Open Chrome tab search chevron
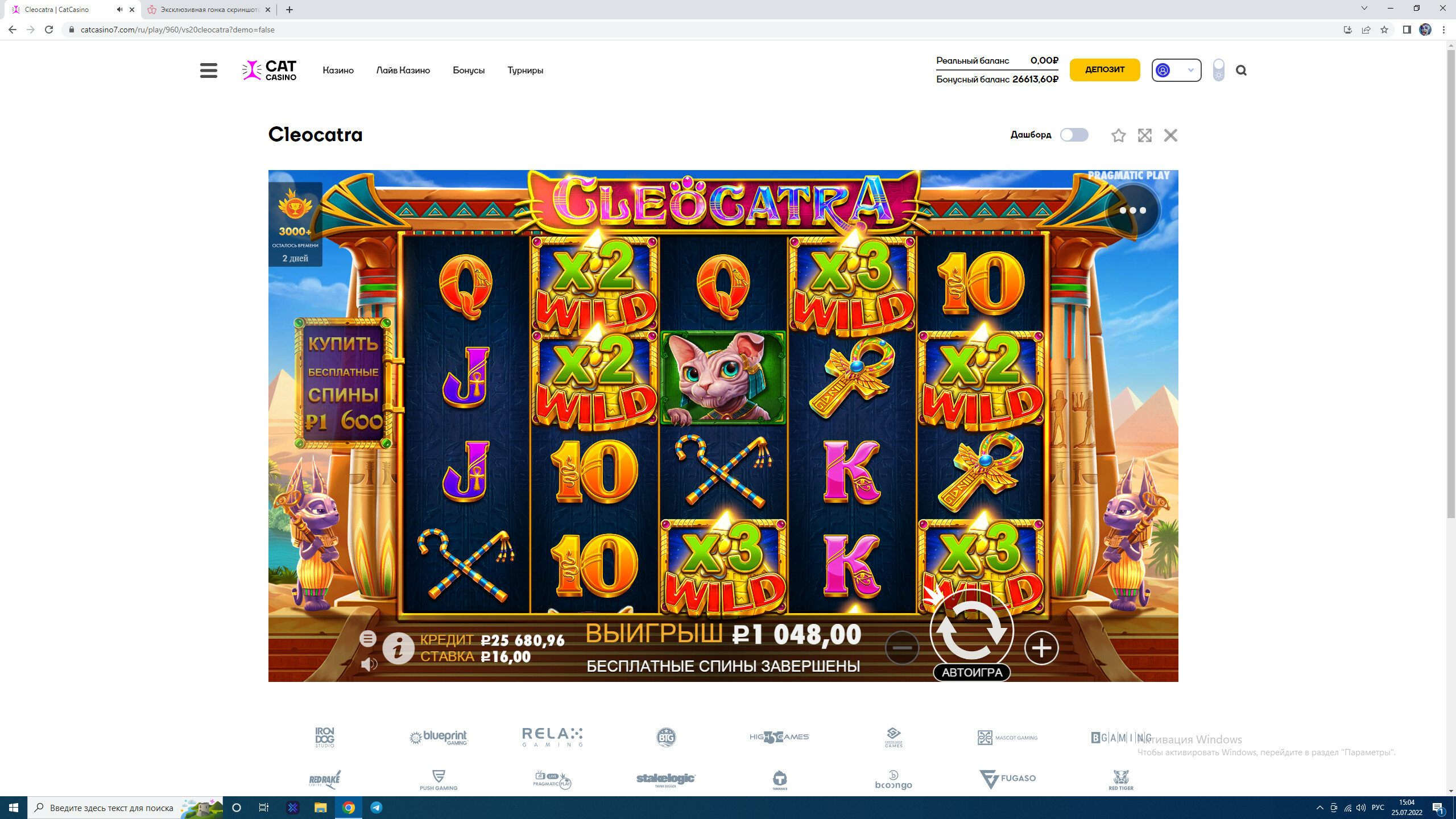Viewport: 1456px width, 819px height. tap(1364, 9)
